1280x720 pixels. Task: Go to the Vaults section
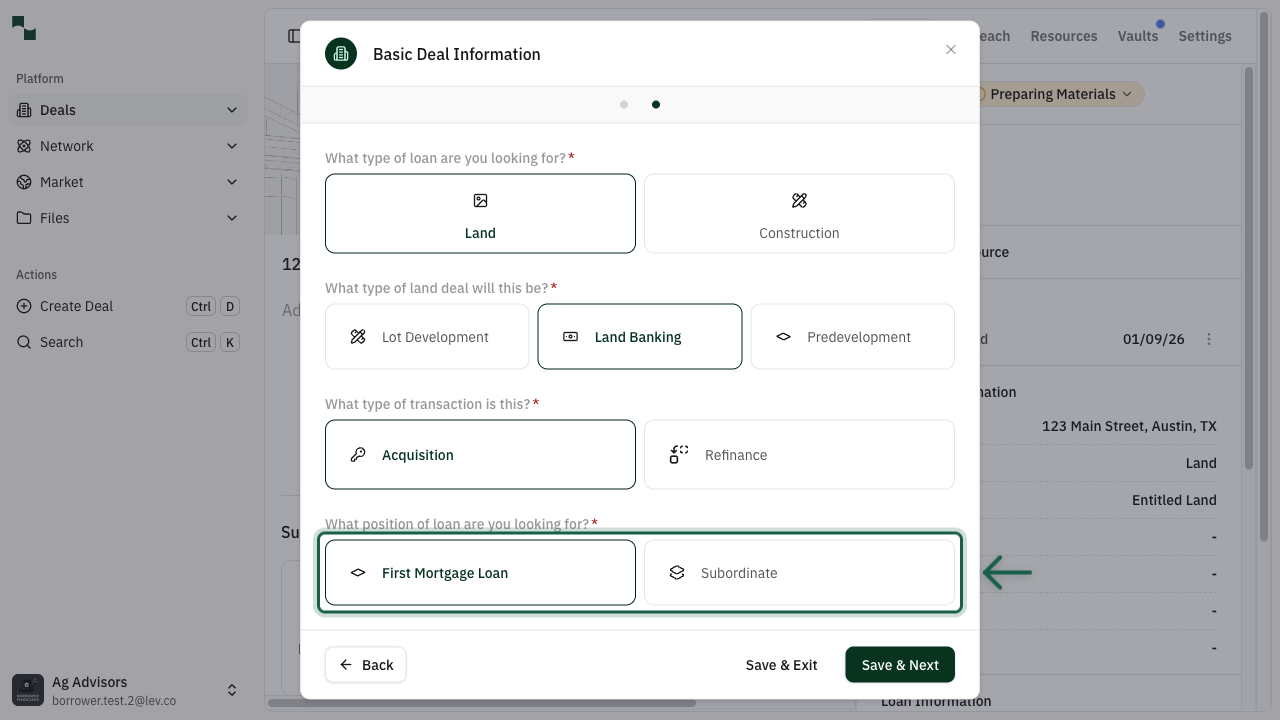coord(1138,36)
